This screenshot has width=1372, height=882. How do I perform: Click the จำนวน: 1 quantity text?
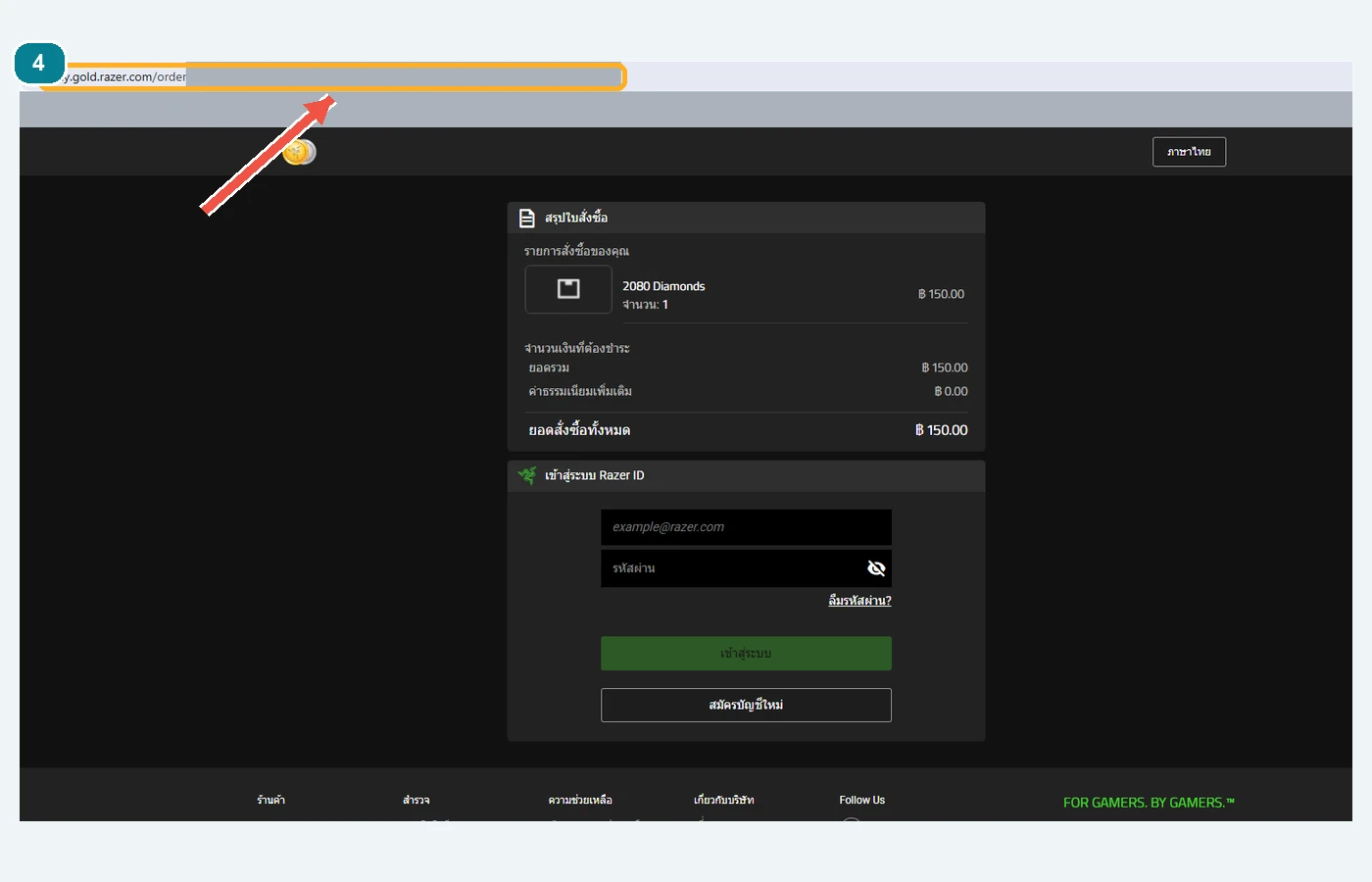click(x=645, y=305)
